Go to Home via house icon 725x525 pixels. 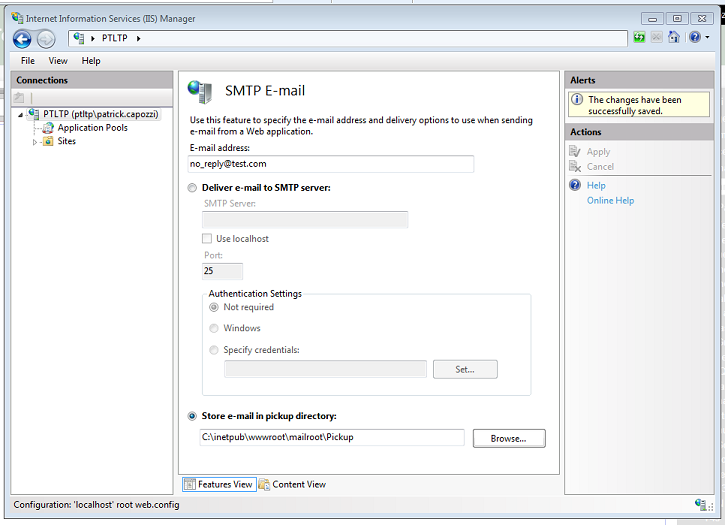point(674,37)
